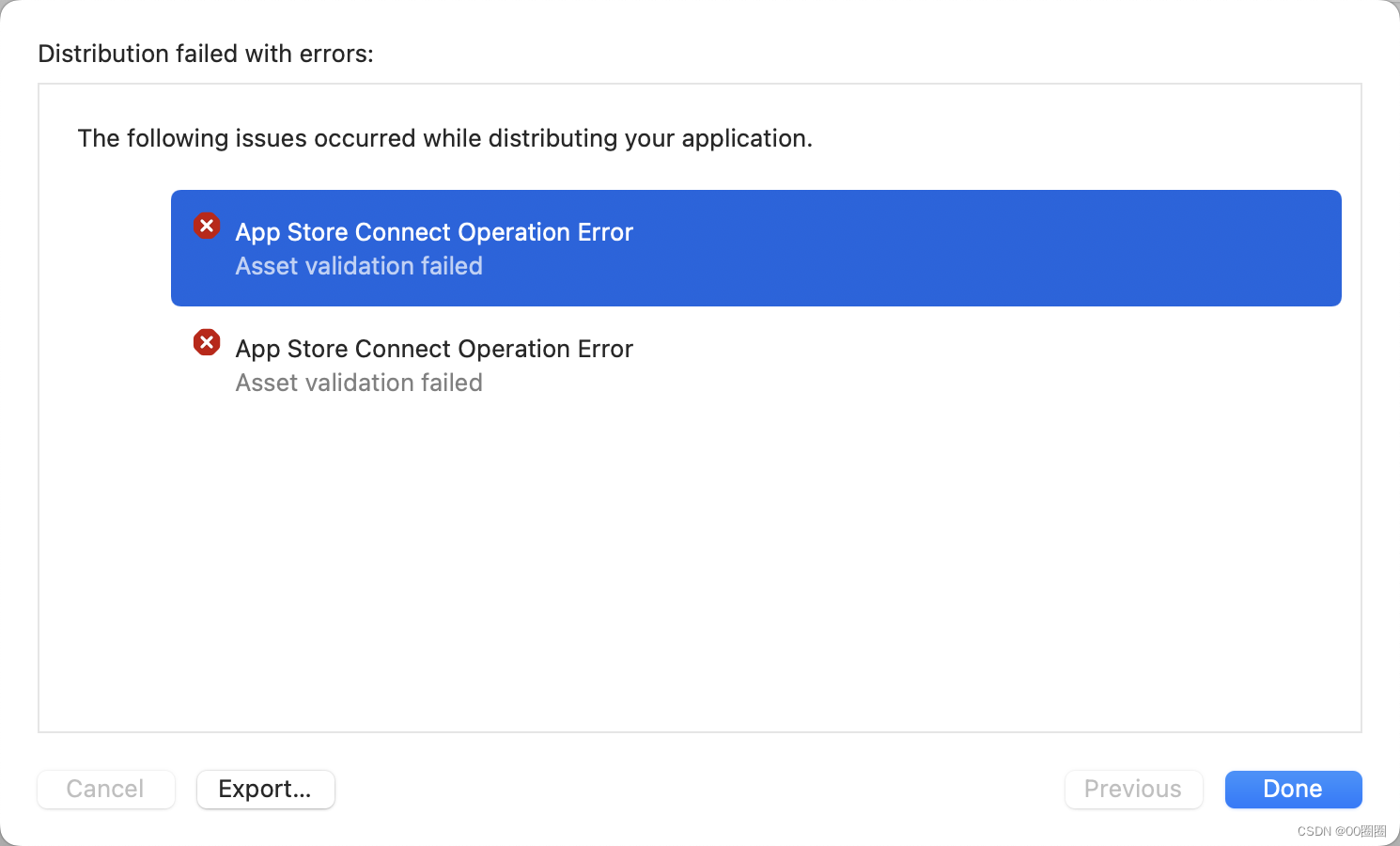
Task: Click the Previous button
Action: click(x=1133, y=790)
